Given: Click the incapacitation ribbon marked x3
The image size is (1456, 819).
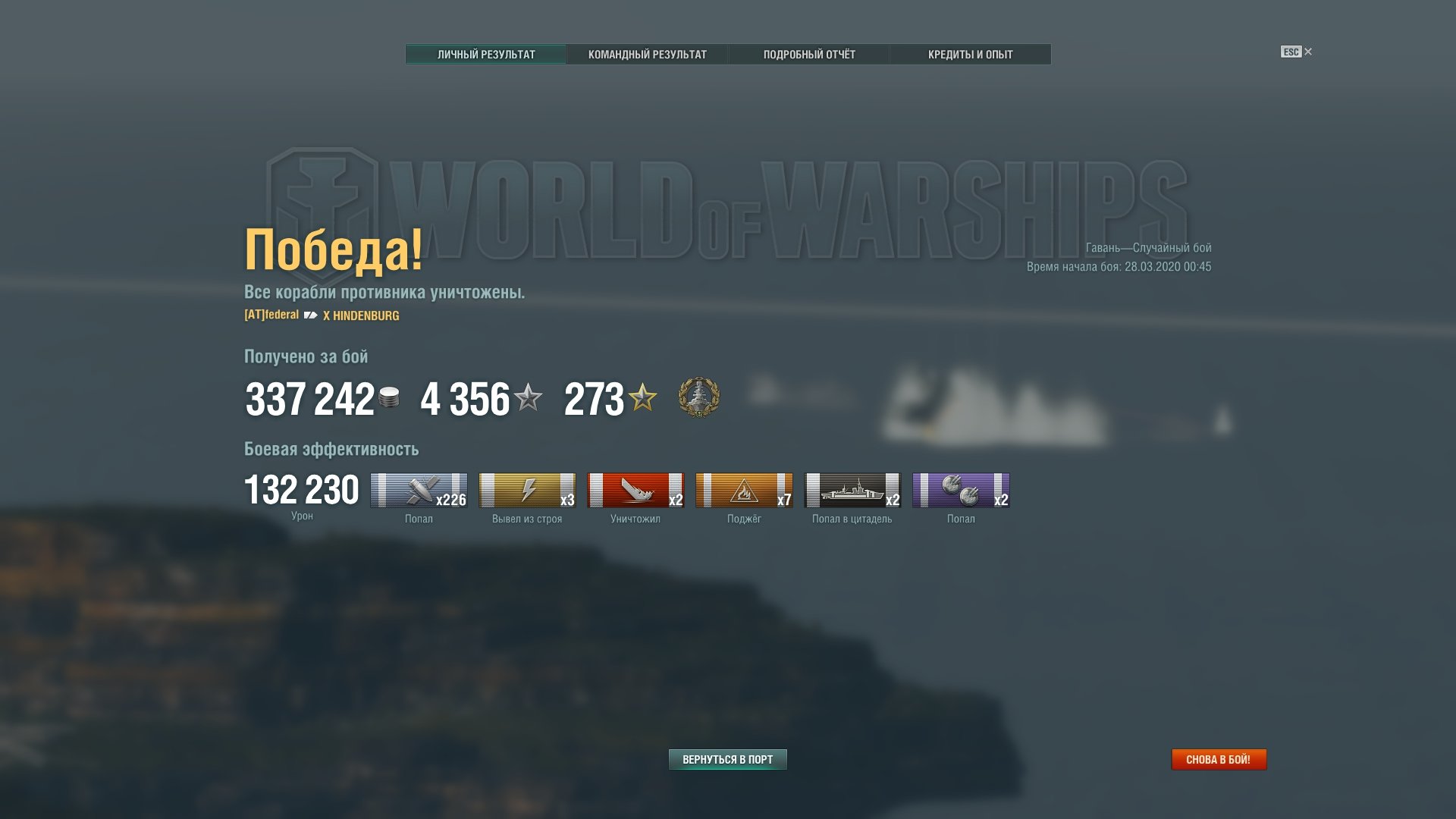Looking at the screenshot, I should 527,490.
